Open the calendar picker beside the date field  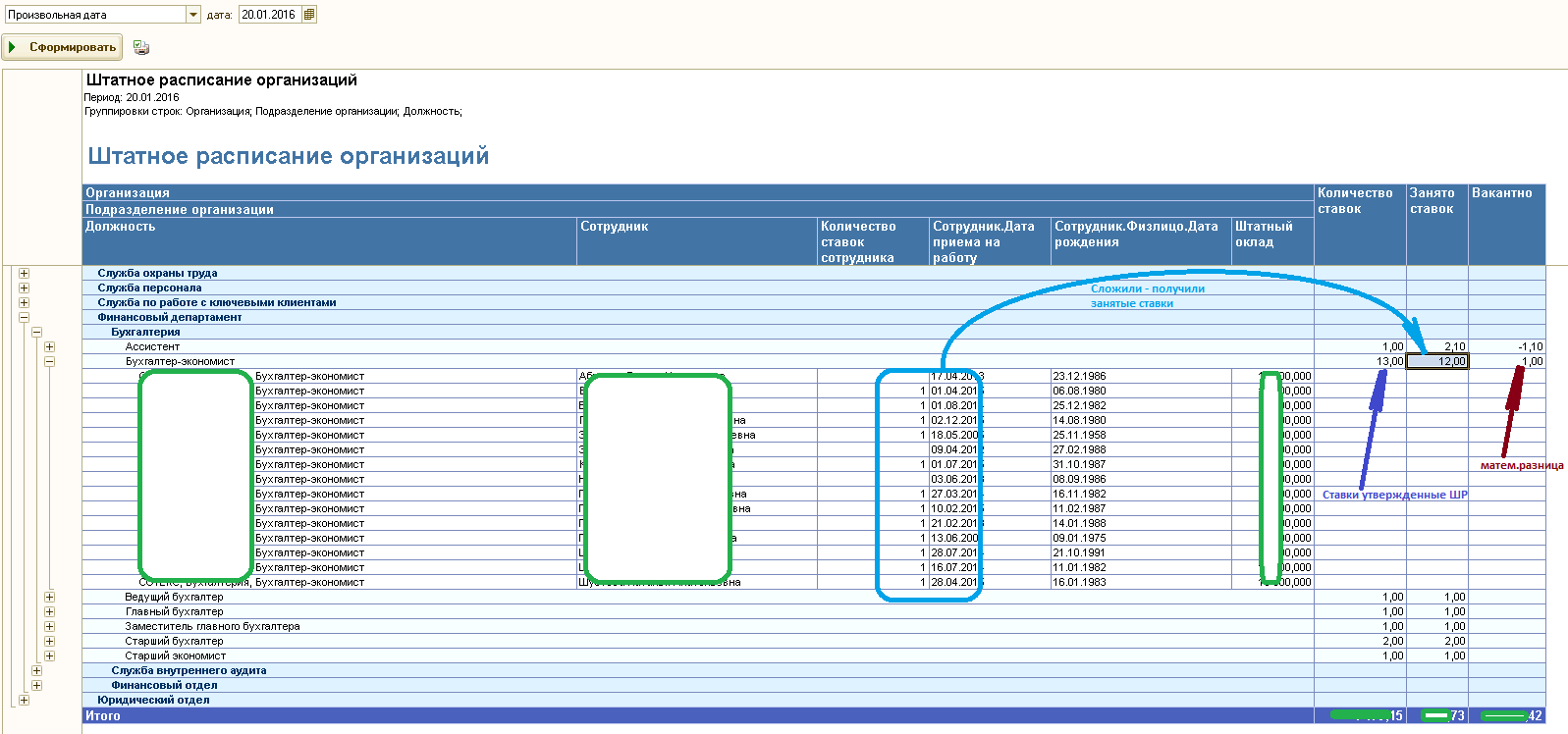coord(309,15)
